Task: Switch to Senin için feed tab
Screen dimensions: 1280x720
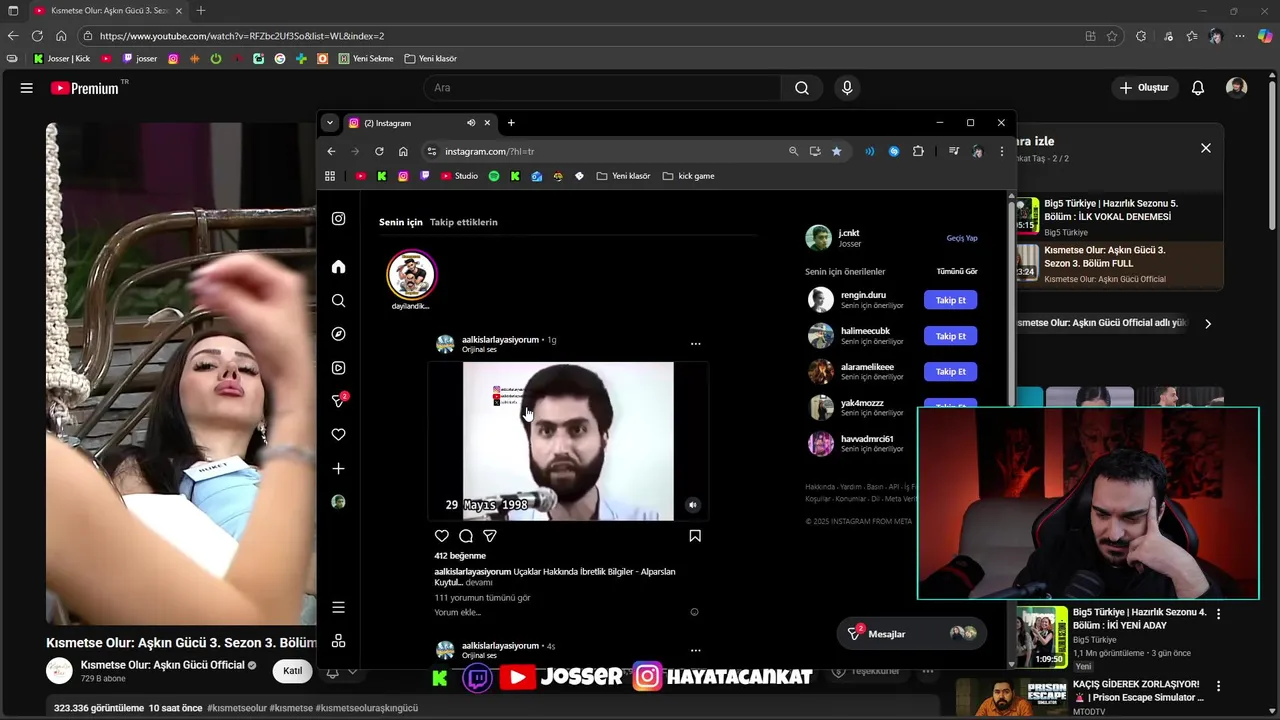Action: (401, 222)
